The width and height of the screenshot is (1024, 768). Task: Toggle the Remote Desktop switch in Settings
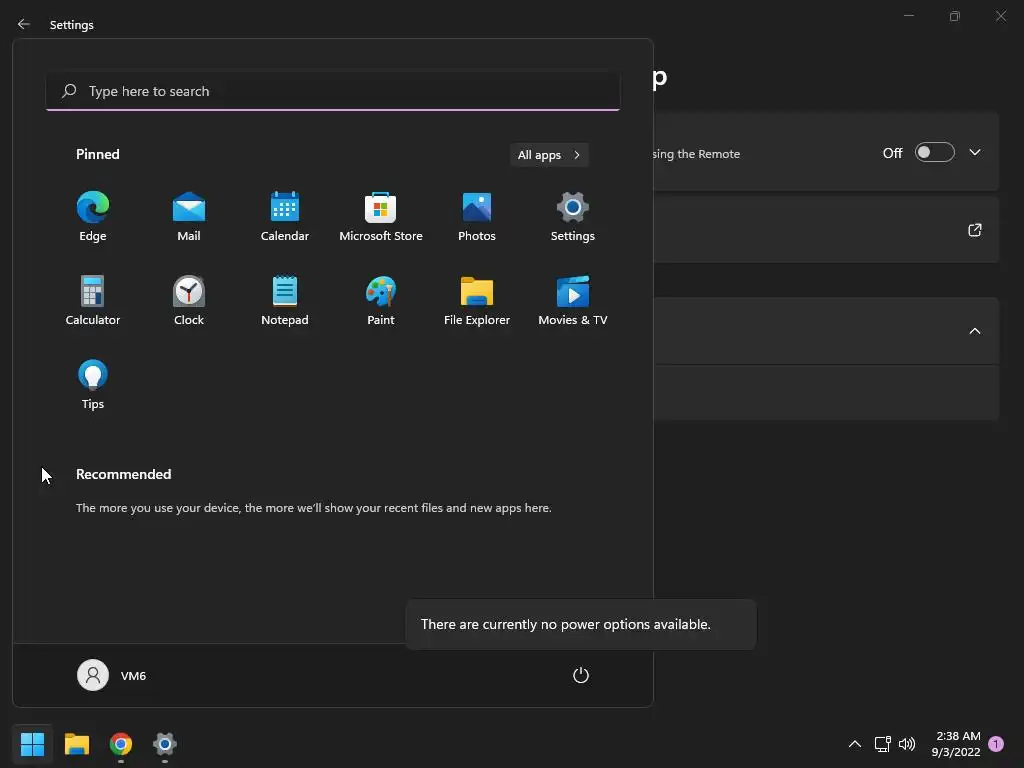pyautogui.click(x=935, y=152)
